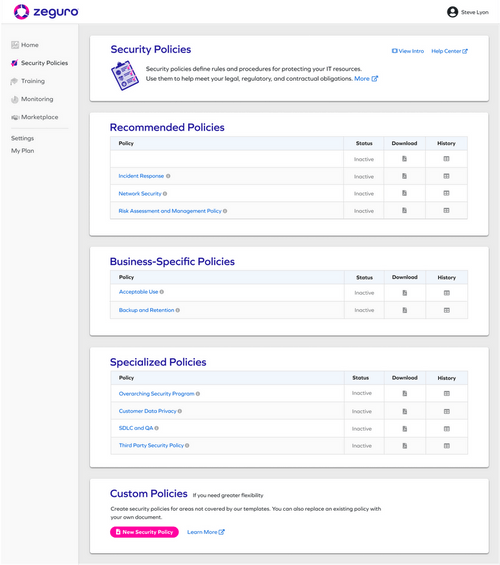Show info tooltip for Overarching Security Program

pyautogui.click(x=198, y=394)
